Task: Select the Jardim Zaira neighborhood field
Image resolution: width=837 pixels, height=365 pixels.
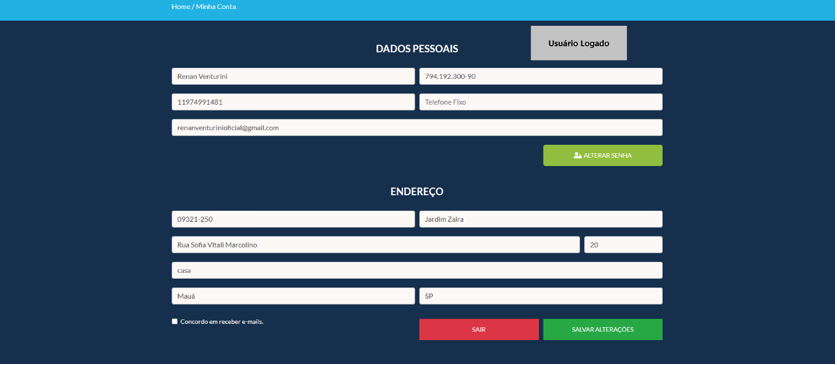Action: [541, 219]
